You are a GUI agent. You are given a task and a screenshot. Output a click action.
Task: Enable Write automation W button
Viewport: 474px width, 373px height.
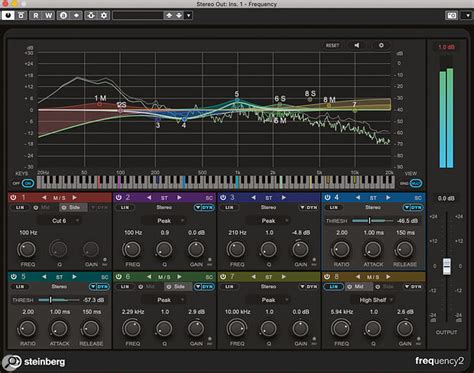click(x=48, y=15)
